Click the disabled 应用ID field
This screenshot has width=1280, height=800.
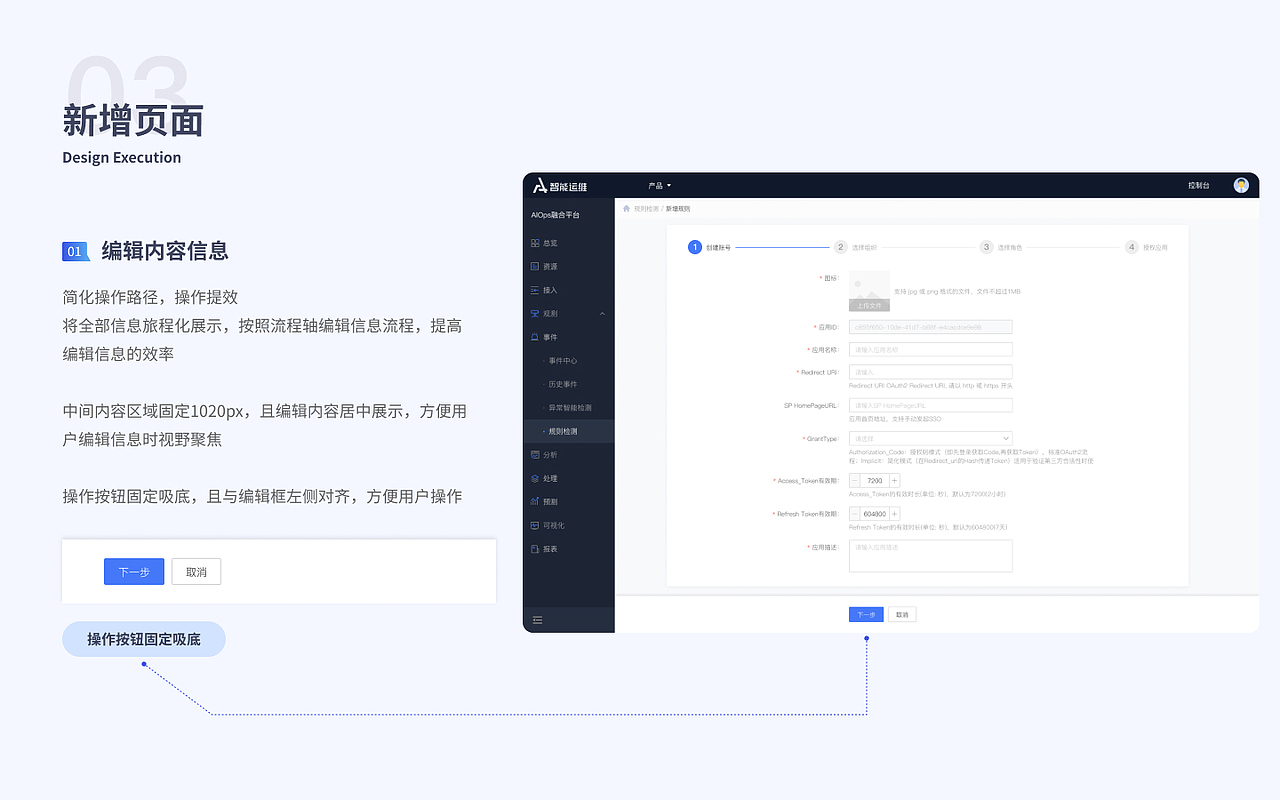[931, 327]
